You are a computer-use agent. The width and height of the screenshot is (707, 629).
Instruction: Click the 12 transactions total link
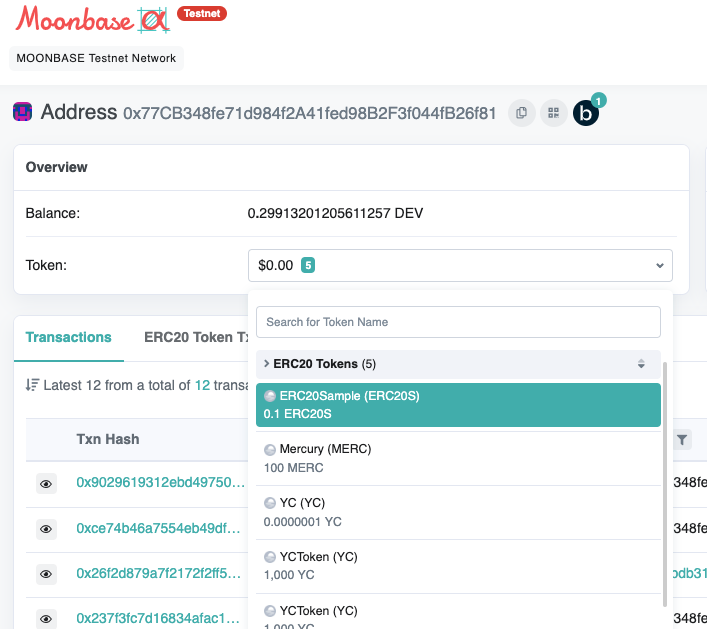tap(202, 385)
